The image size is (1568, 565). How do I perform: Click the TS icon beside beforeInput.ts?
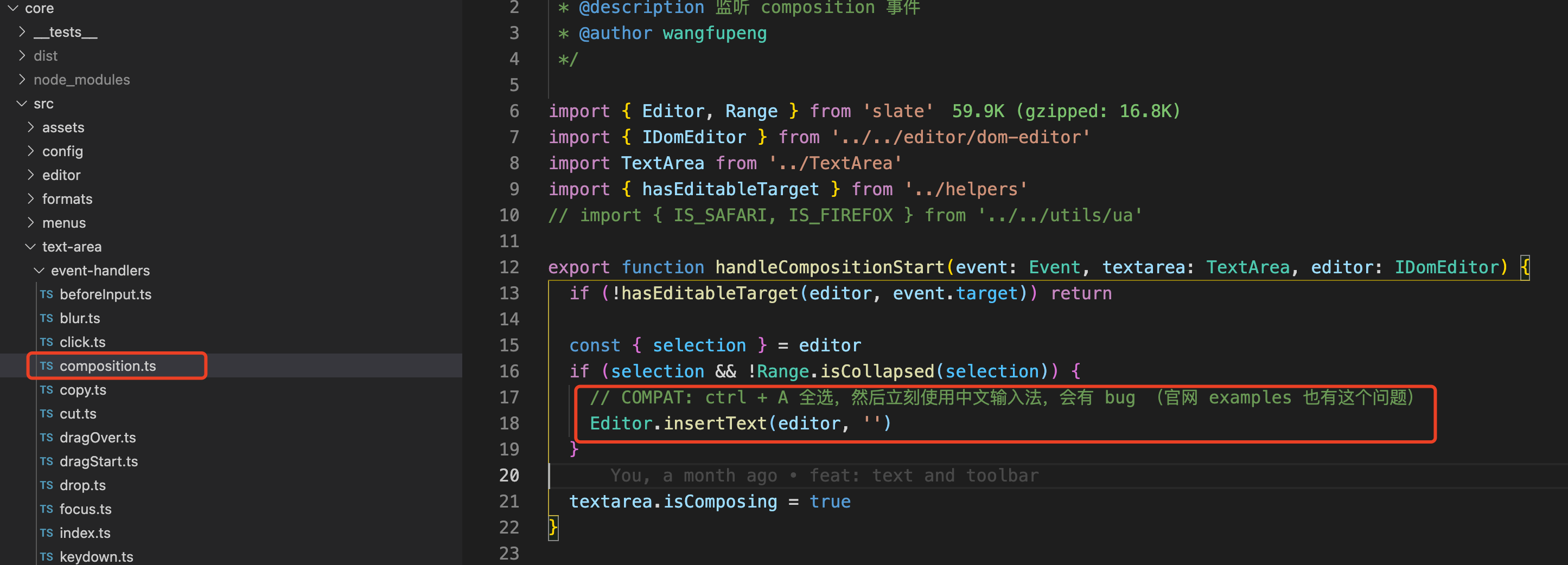point(46,294)
